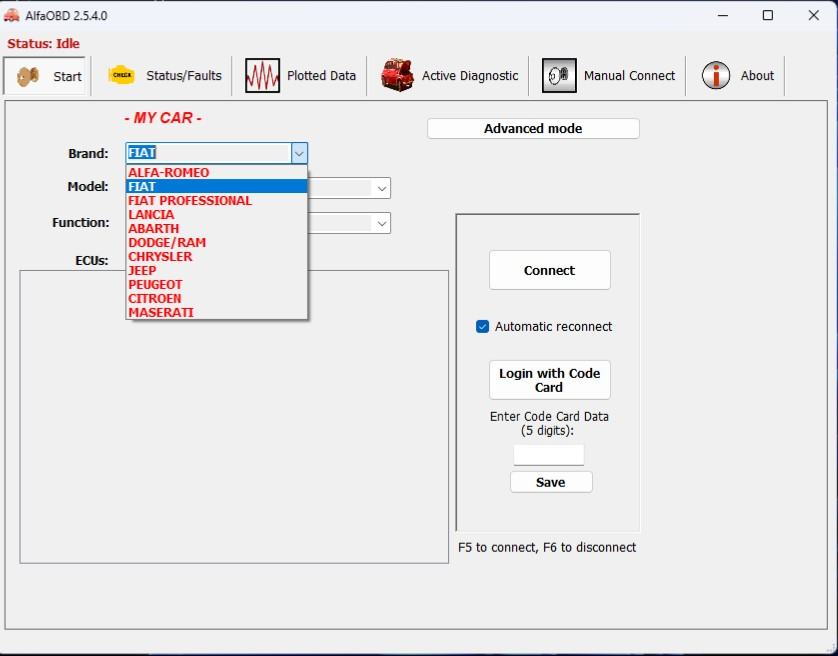This screenshot has width=838, height=656.
Task: Pick LANCIA from the brand list
Action: [x=216, y=214]
